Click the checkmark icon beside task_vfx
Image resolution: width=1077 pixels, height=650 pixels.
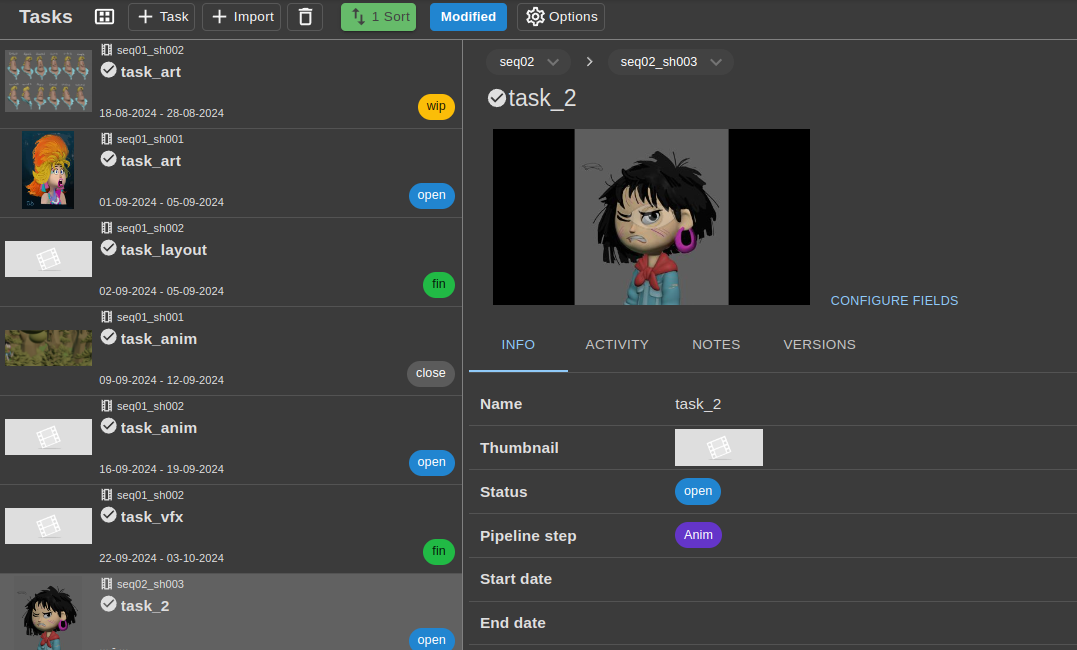point(109,515)
